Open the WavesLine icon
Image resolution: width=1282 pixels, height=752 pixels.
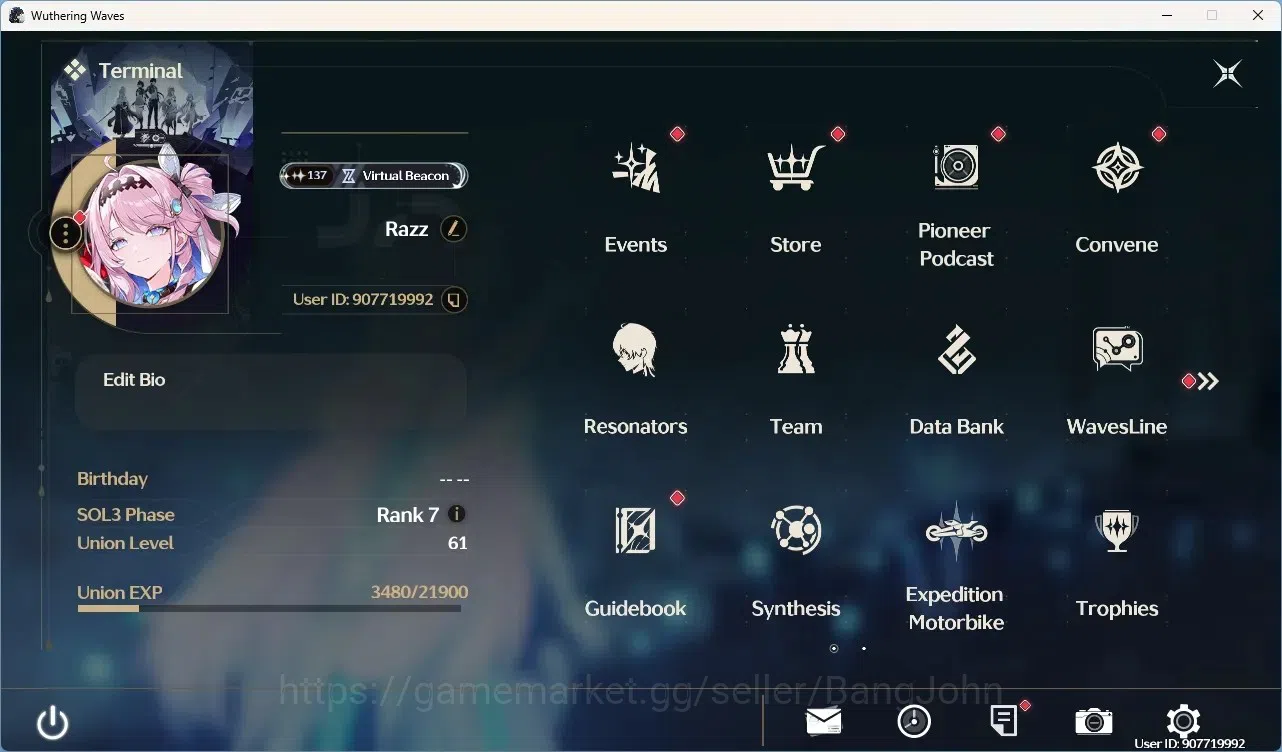(1117, 349)
